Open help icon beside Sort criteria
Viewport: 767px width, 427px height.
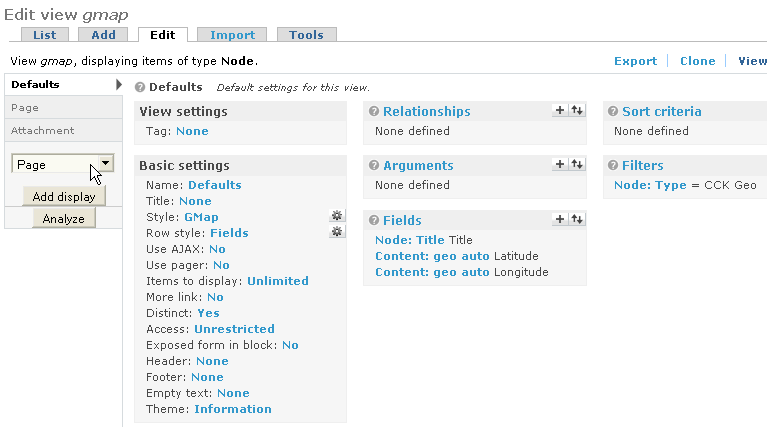[x=612, y=112]
